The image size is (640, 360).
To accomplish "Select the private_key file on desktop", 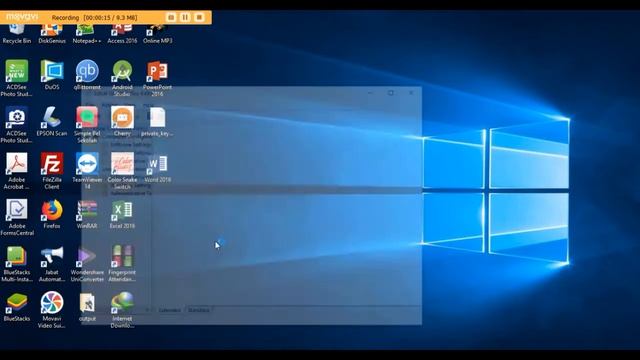I will point(157,121).
